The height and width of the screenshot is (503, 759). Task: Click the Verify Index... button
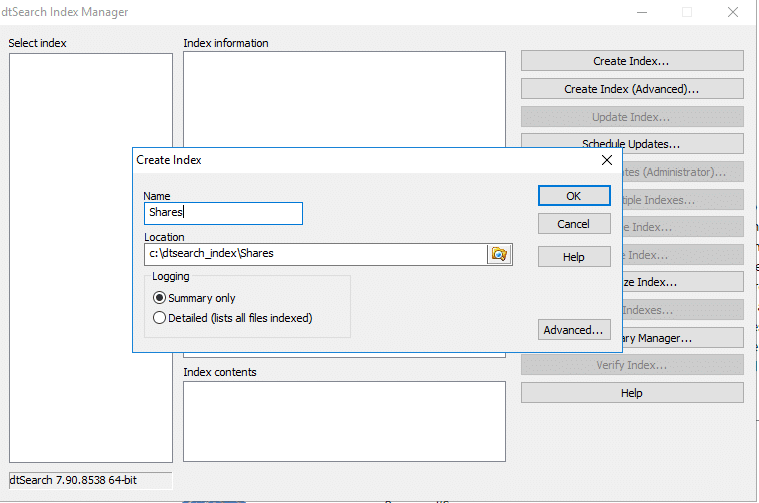(x=631, y=365)
